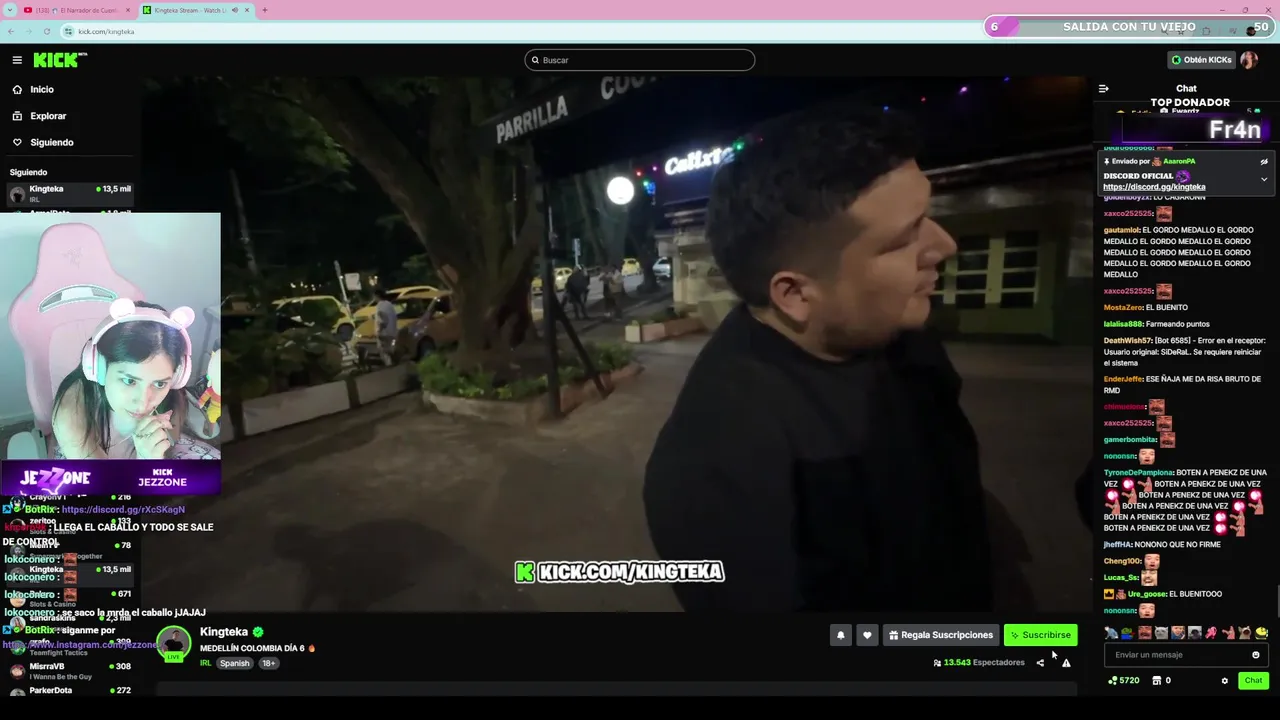Click the TyroneDePamplona username in chat
This screenshot has width=1280, height=720.
(x=1138, y=472)
